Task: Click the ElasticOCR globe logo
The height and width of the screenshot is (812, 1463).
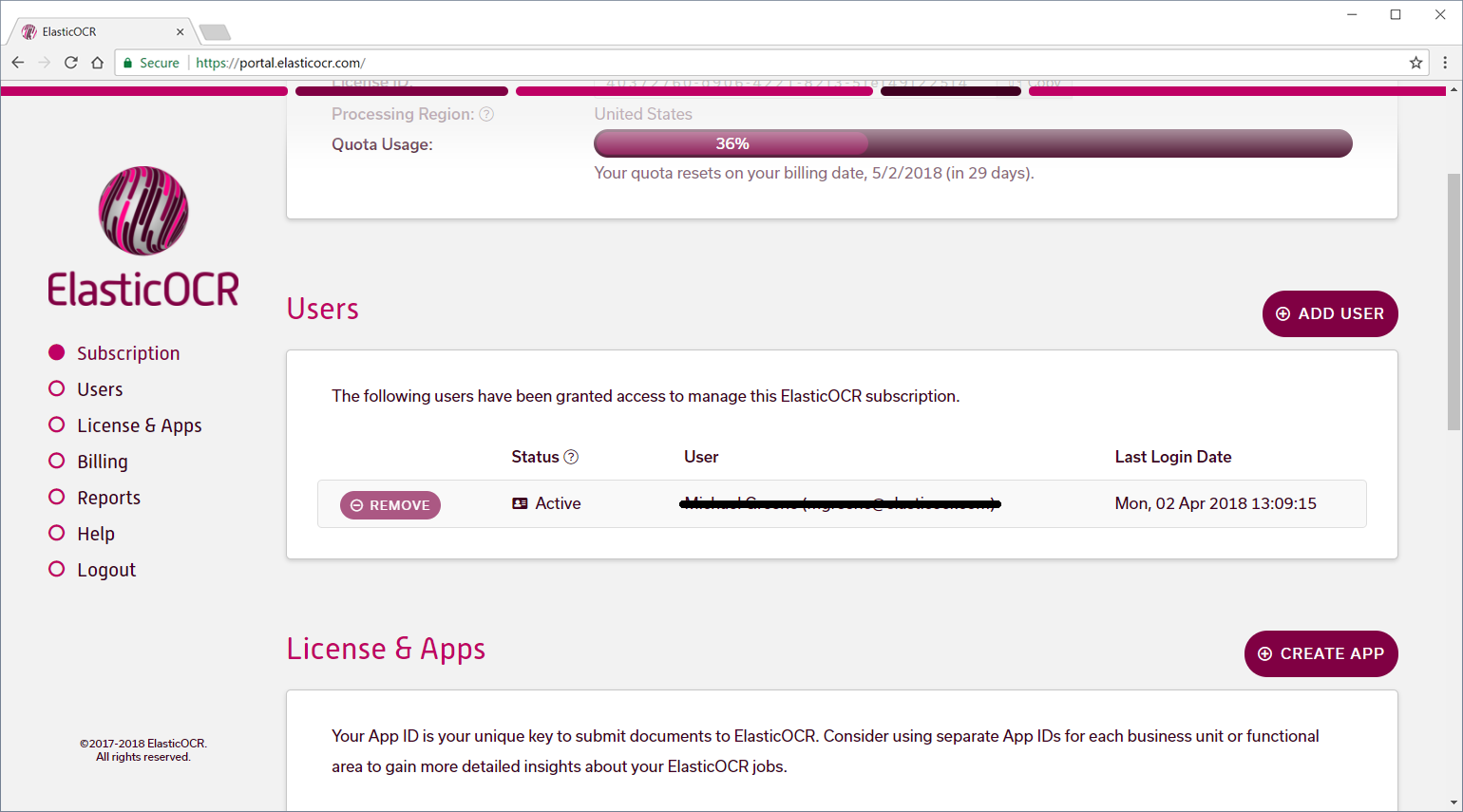Action: click(x=143, y=211)
